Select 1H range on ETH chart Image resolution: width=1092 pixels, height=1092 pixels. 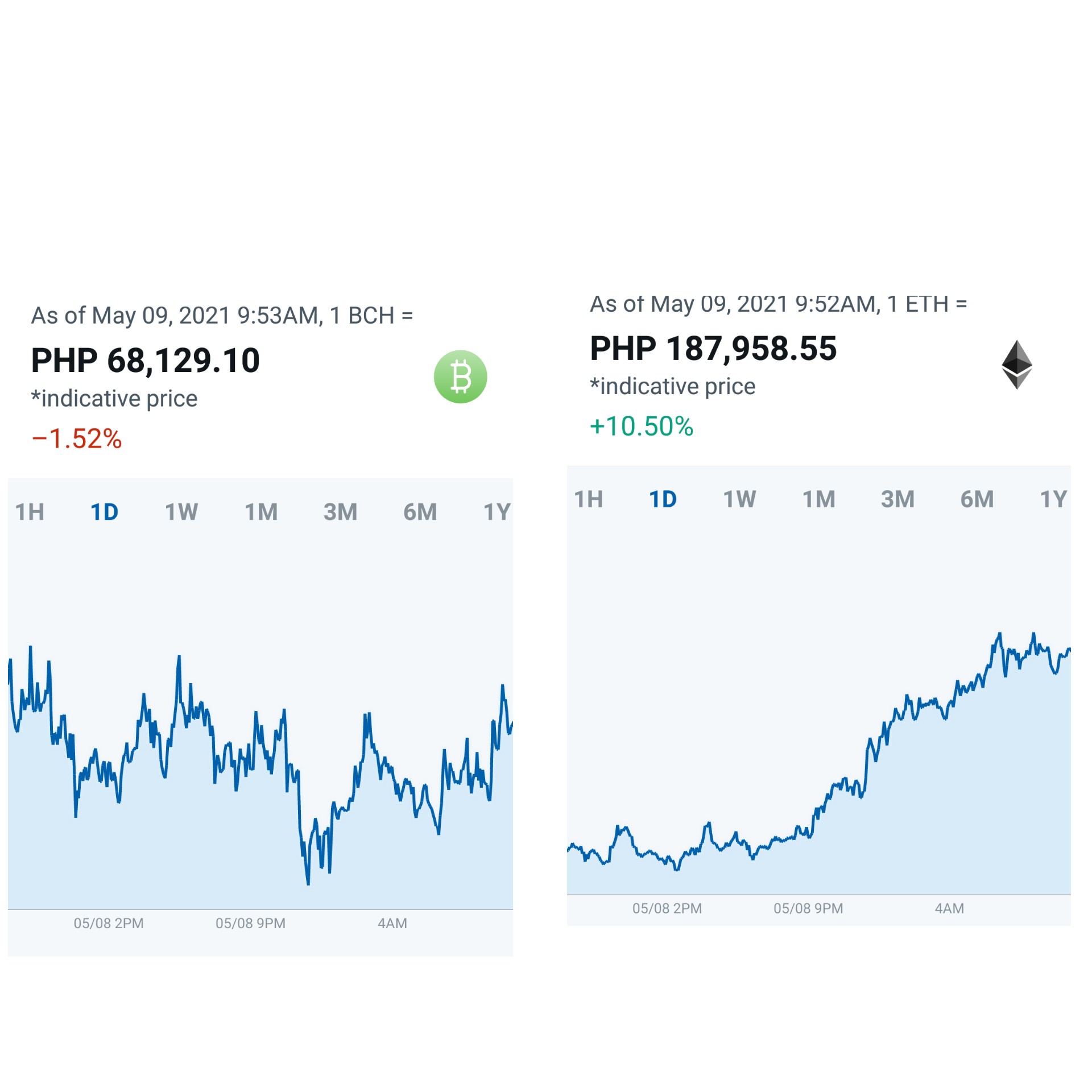click(589, 499)
